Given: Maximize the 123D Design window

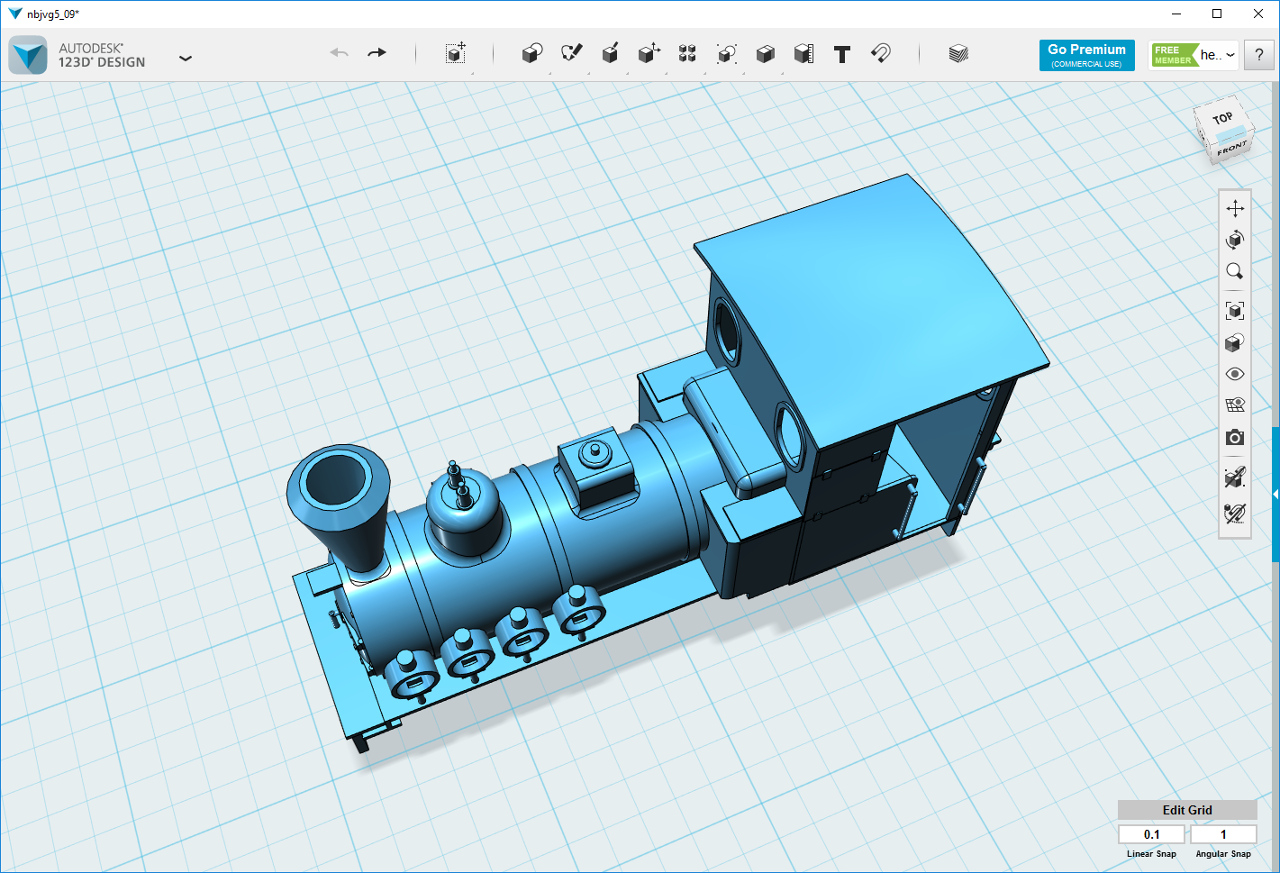Looking at the screenshot, I should (x=1217, y=13).
